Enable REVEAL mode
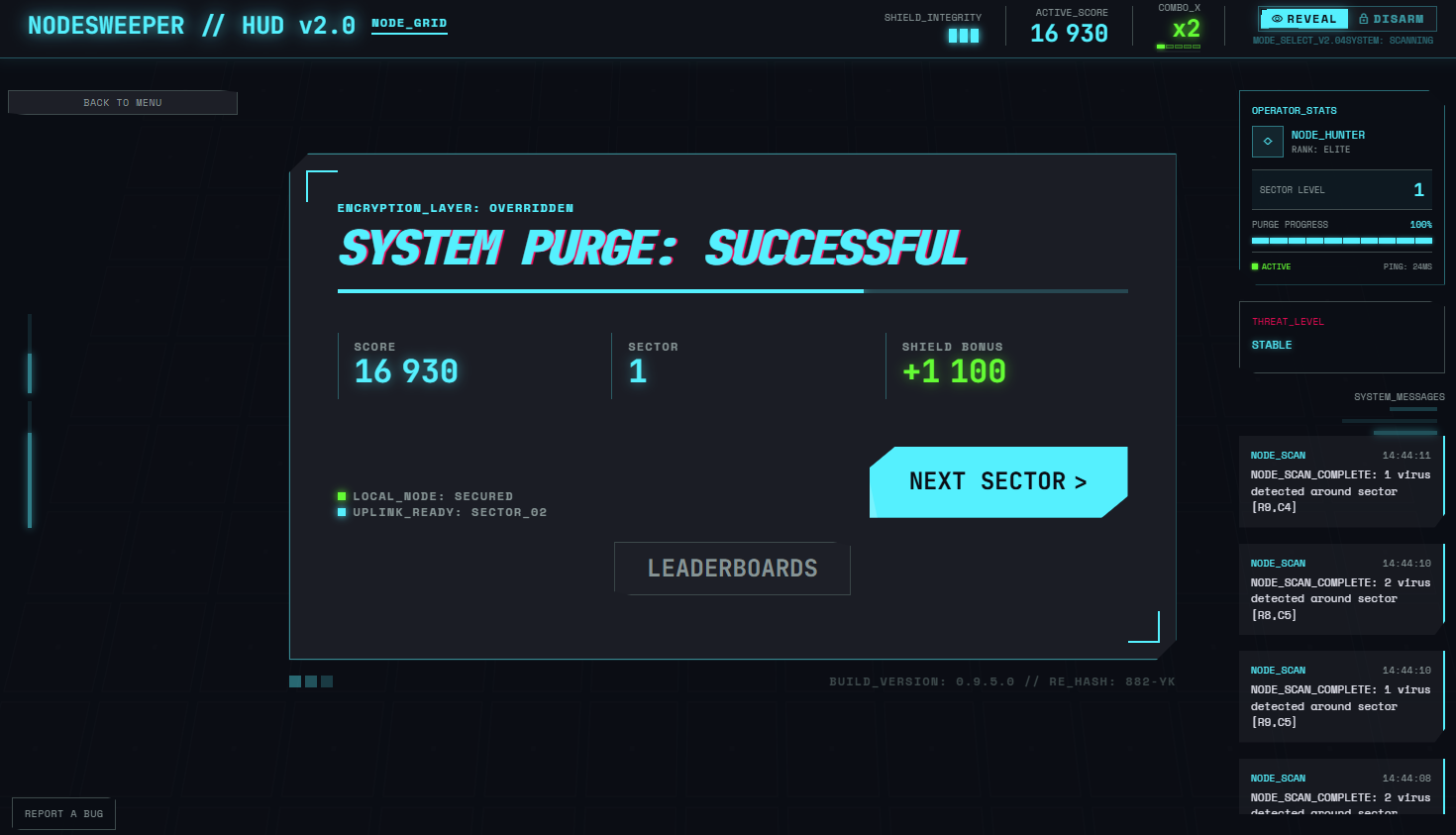Viewport: 1456px width, 835px height. [1303, 19]
